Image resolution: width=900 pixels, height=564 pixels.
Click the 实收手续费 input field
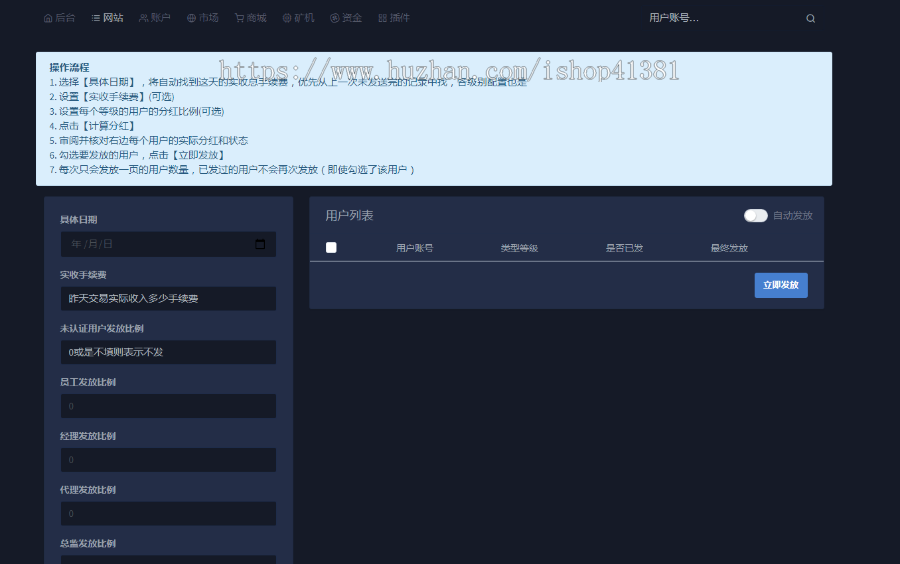click(x=168, y=298)
